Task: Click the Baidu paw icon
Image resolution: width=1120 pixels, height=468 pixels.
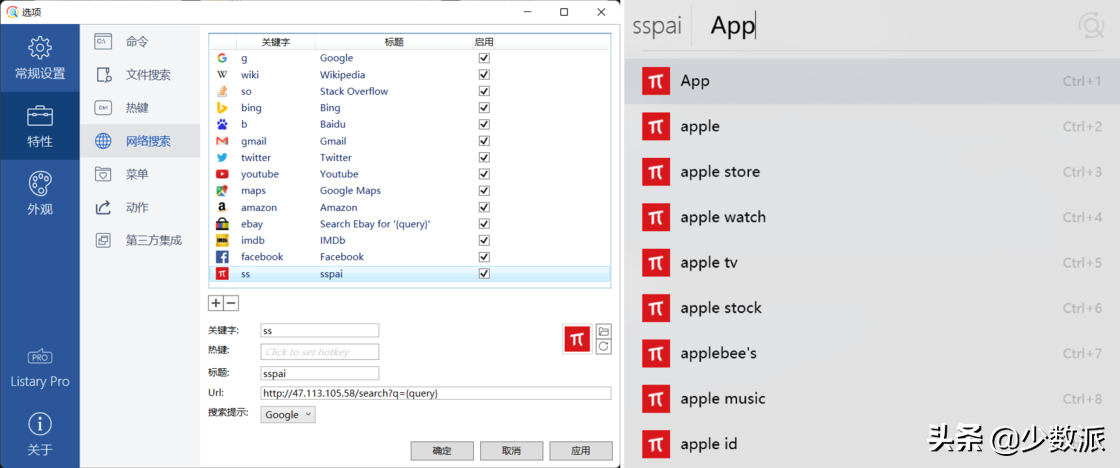Action: tap(222, 124)
